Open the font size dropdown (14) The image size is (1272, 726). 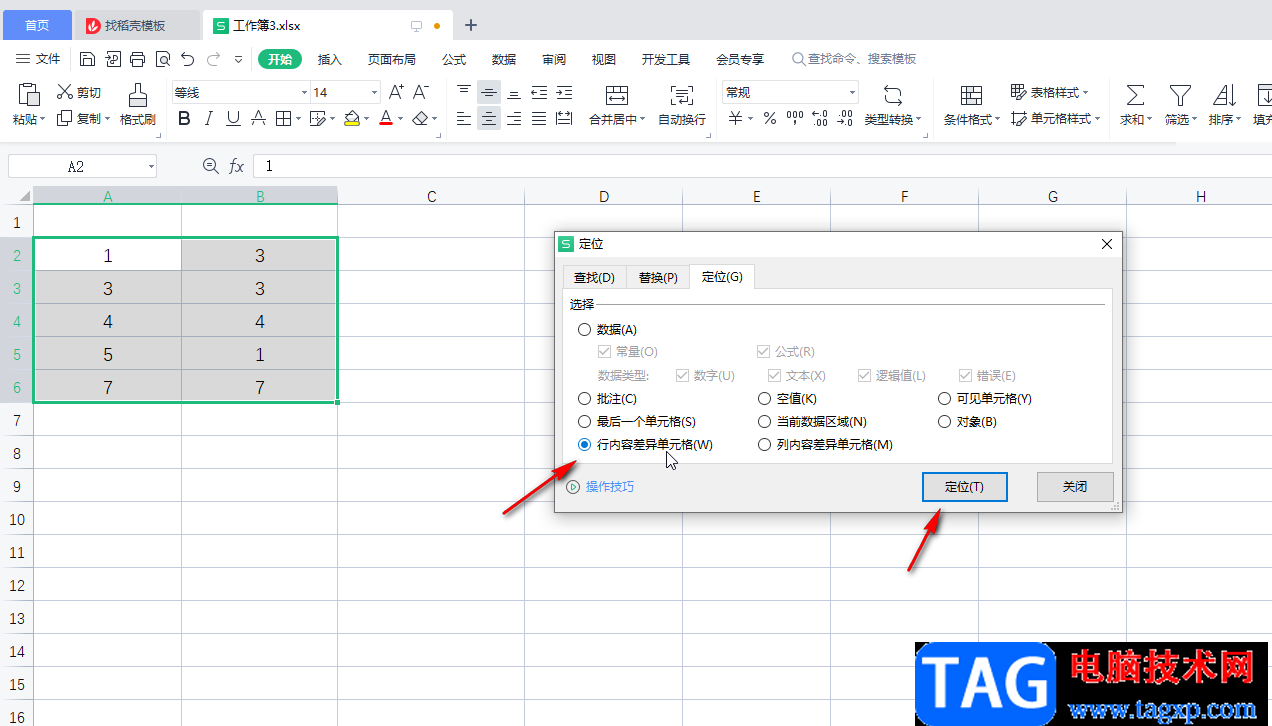pos(375,93)
